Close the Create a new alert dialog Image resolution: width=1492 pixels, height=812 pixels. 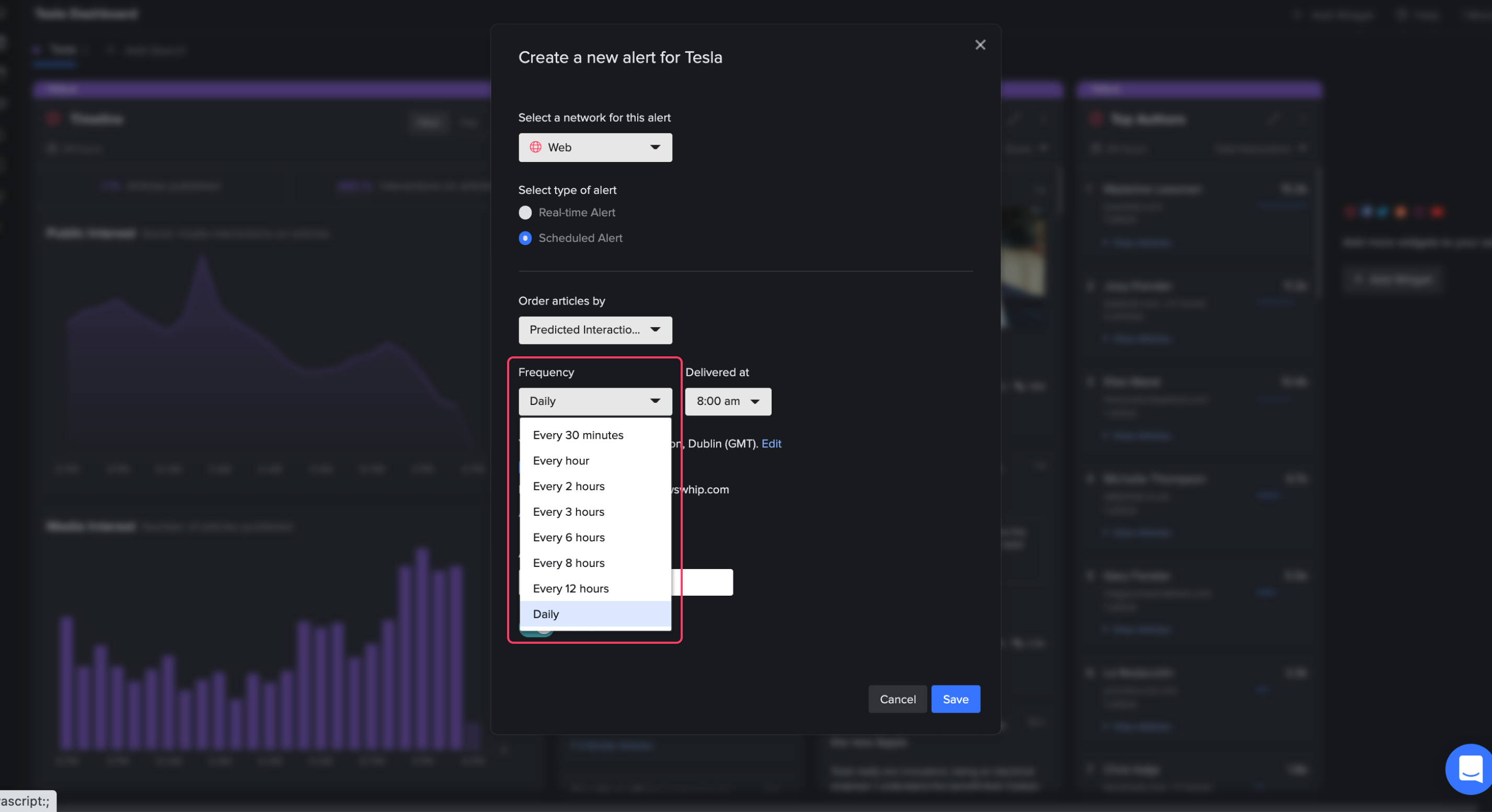coord(980,44)
